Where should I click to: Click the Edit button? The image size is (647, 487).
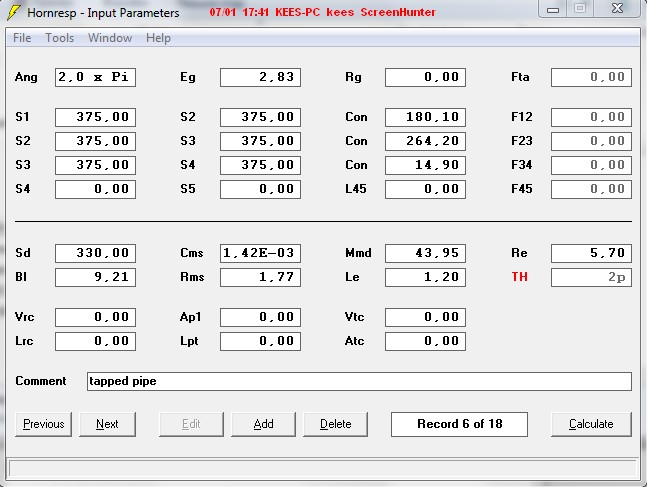(x=191, y=424)
